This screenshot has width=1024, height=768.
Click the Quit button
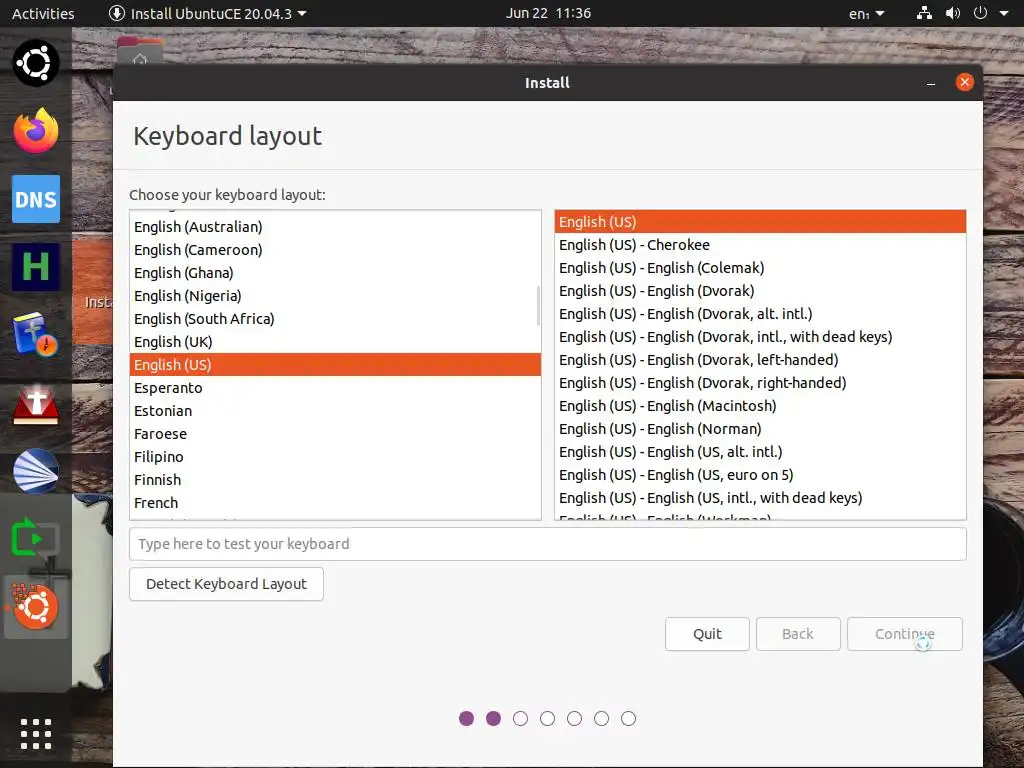(x=707, y=634)
